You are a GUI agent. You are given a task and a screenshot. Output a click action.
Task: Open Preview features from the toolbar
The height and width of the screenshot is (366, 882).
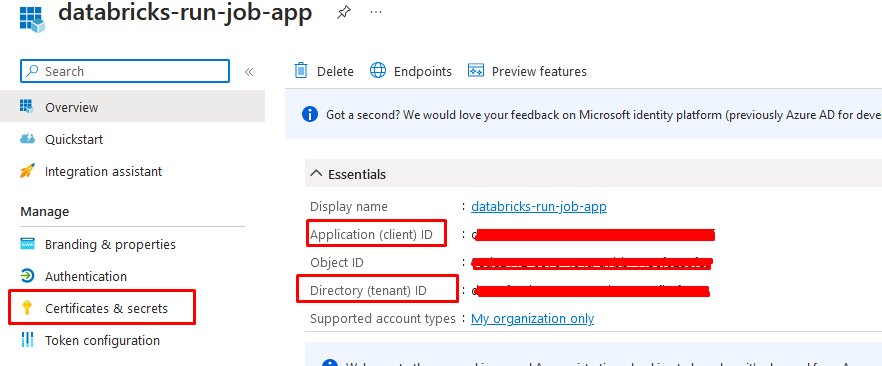pos(539,72)
